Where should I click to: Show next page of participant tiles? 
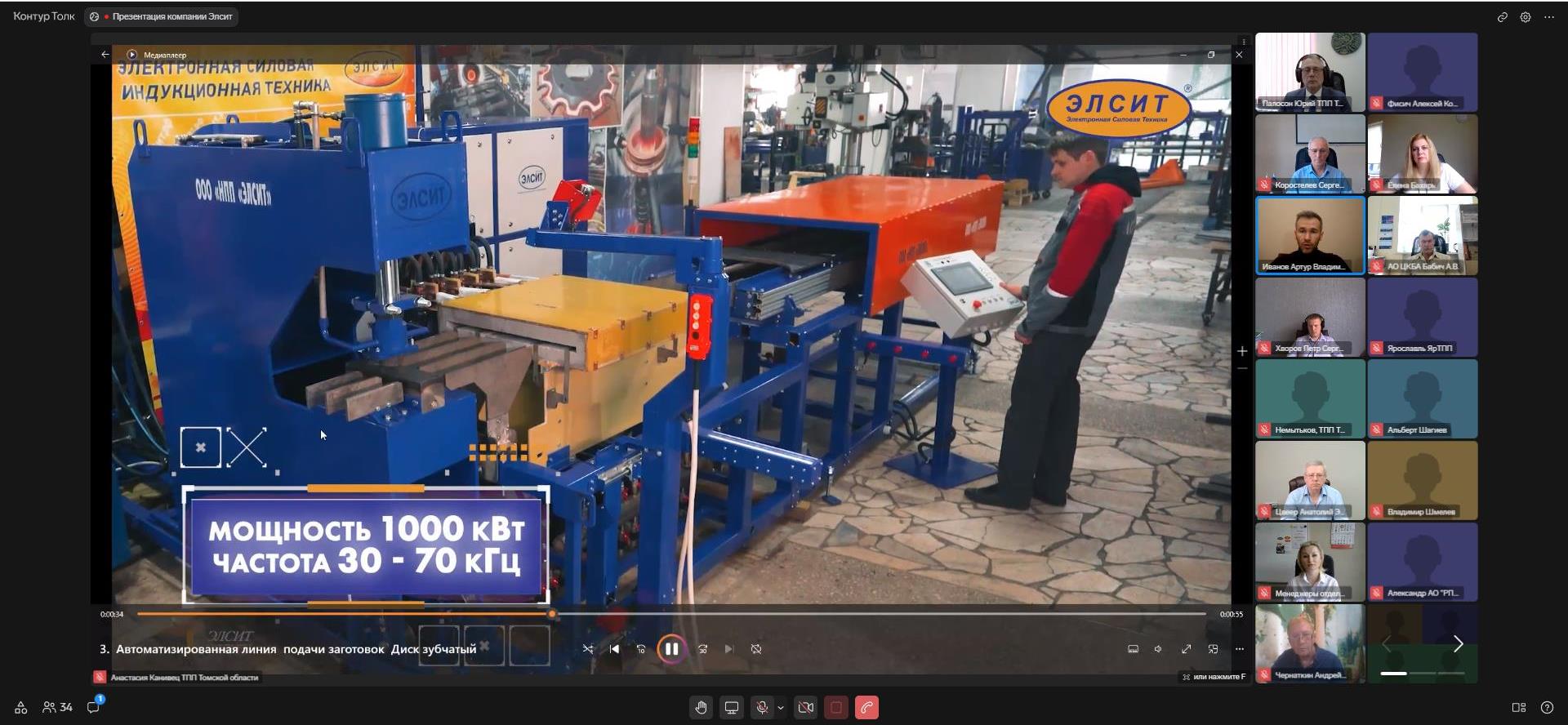[1458, 644]
